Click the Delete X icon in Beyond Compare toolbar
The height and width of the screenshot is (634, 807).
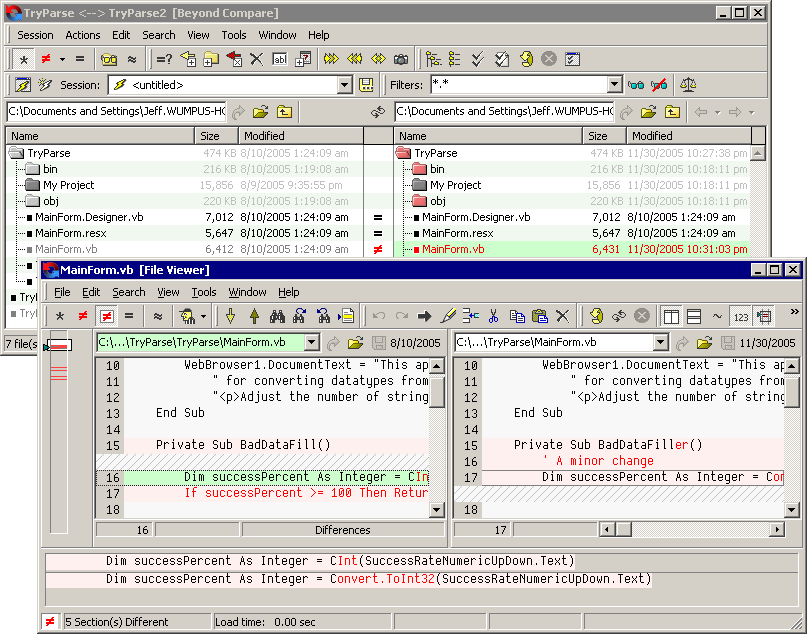tap(256, 59)
